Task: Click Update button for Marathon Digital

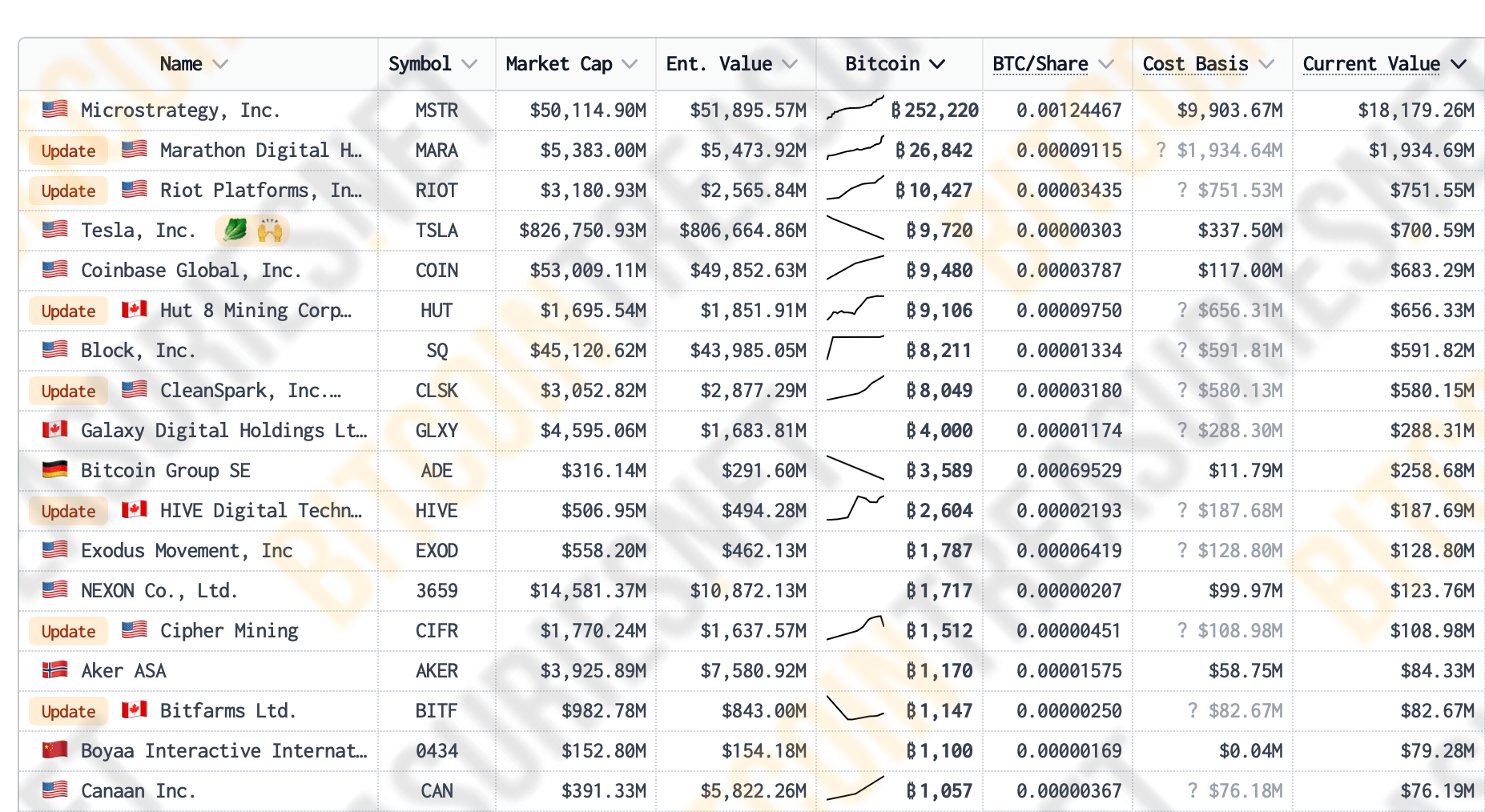Action: coord(68,151)
